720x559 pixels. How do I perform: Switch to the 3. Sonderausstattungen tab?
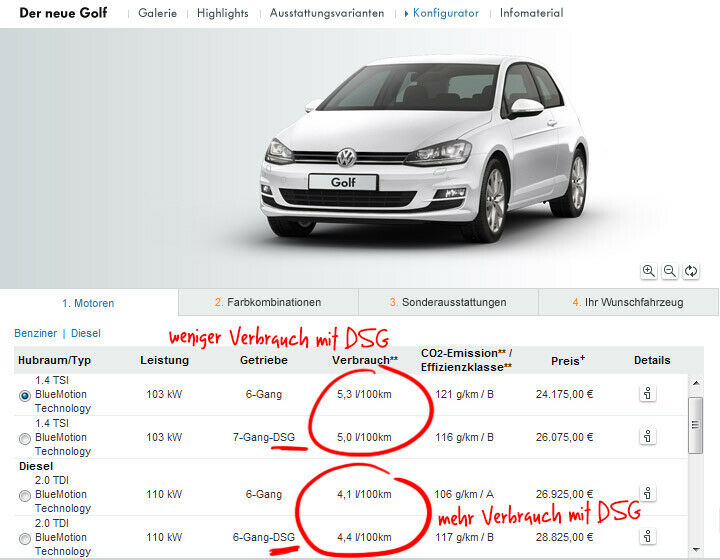[x=448, y=302]
